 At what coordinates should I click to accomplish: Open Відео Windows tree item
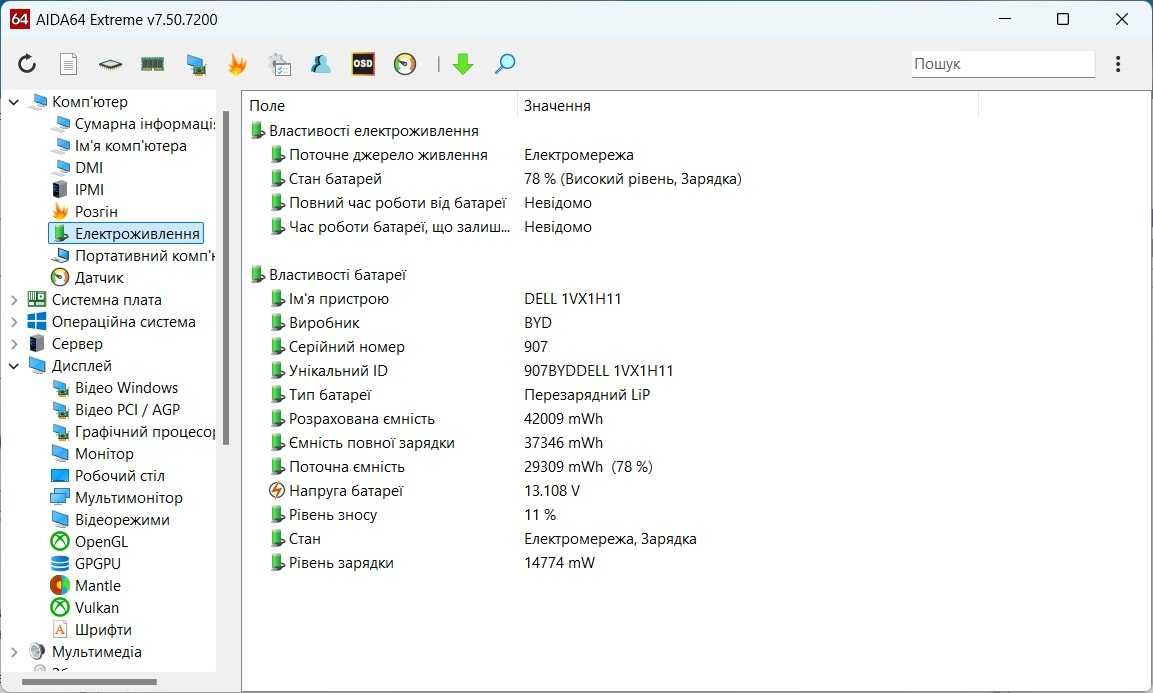pyautogui.click(x=115, y=388)
